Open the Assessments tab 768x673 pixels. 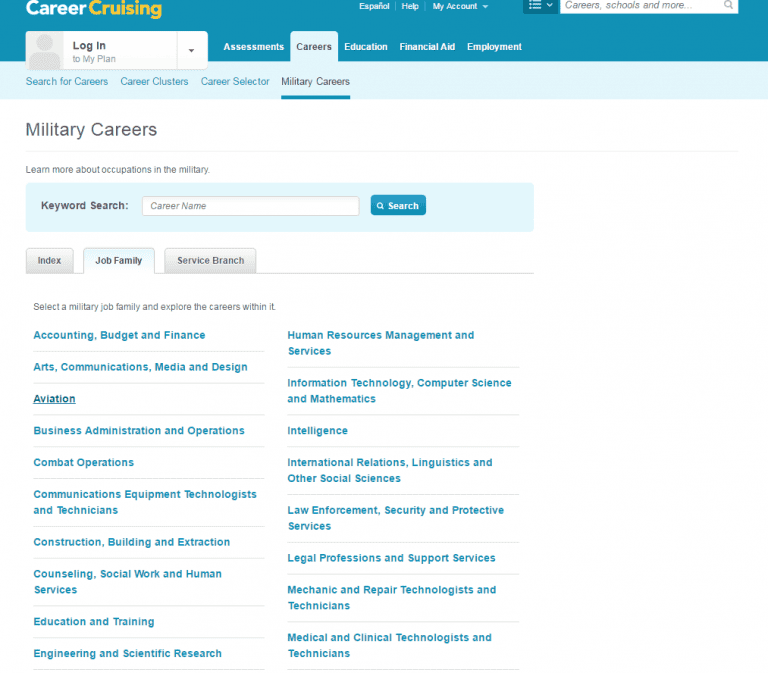(x=253, y=47)
